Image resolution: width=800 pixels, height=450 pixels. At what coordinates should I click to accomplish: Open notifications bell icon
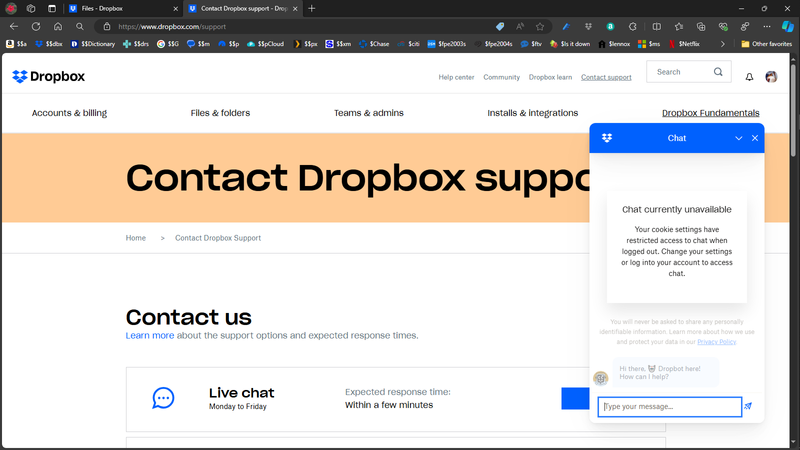click(749, 77)
